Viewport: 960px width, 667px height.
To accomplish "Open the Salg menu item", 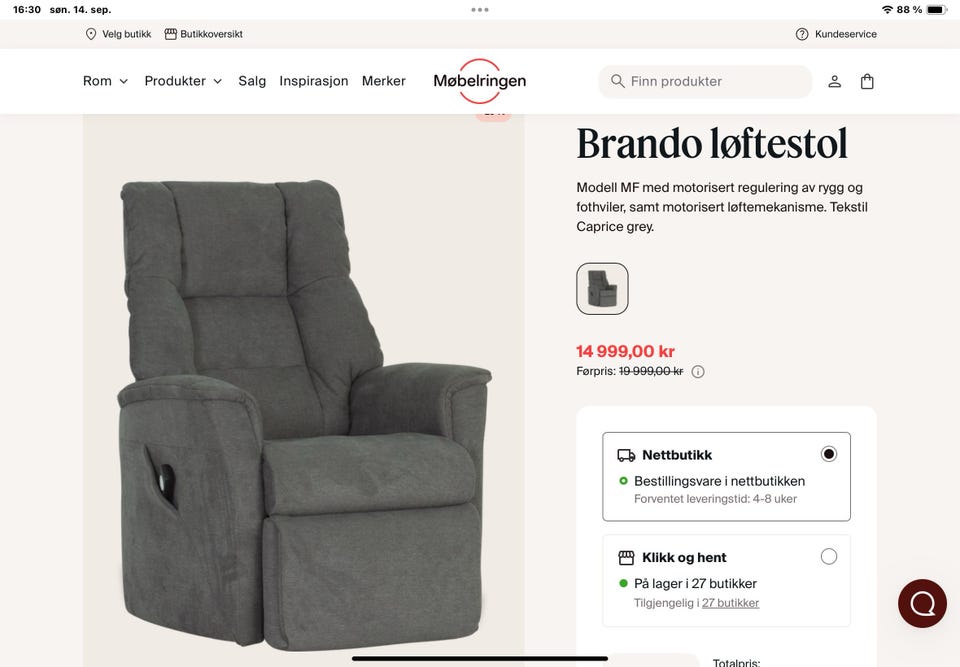I will pyautogui.click(x=252, y=81).
